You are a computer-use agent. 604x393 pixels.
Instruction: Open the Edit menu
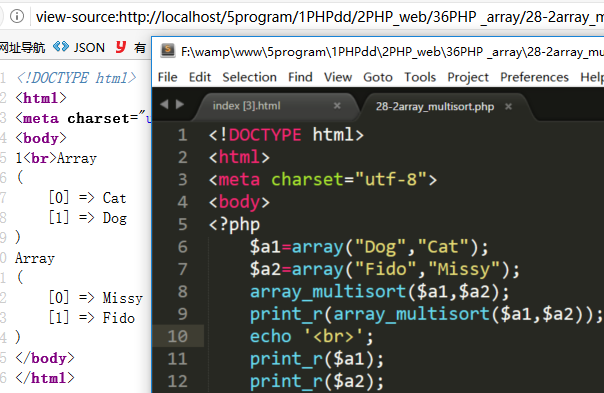[x=200, y=77]
